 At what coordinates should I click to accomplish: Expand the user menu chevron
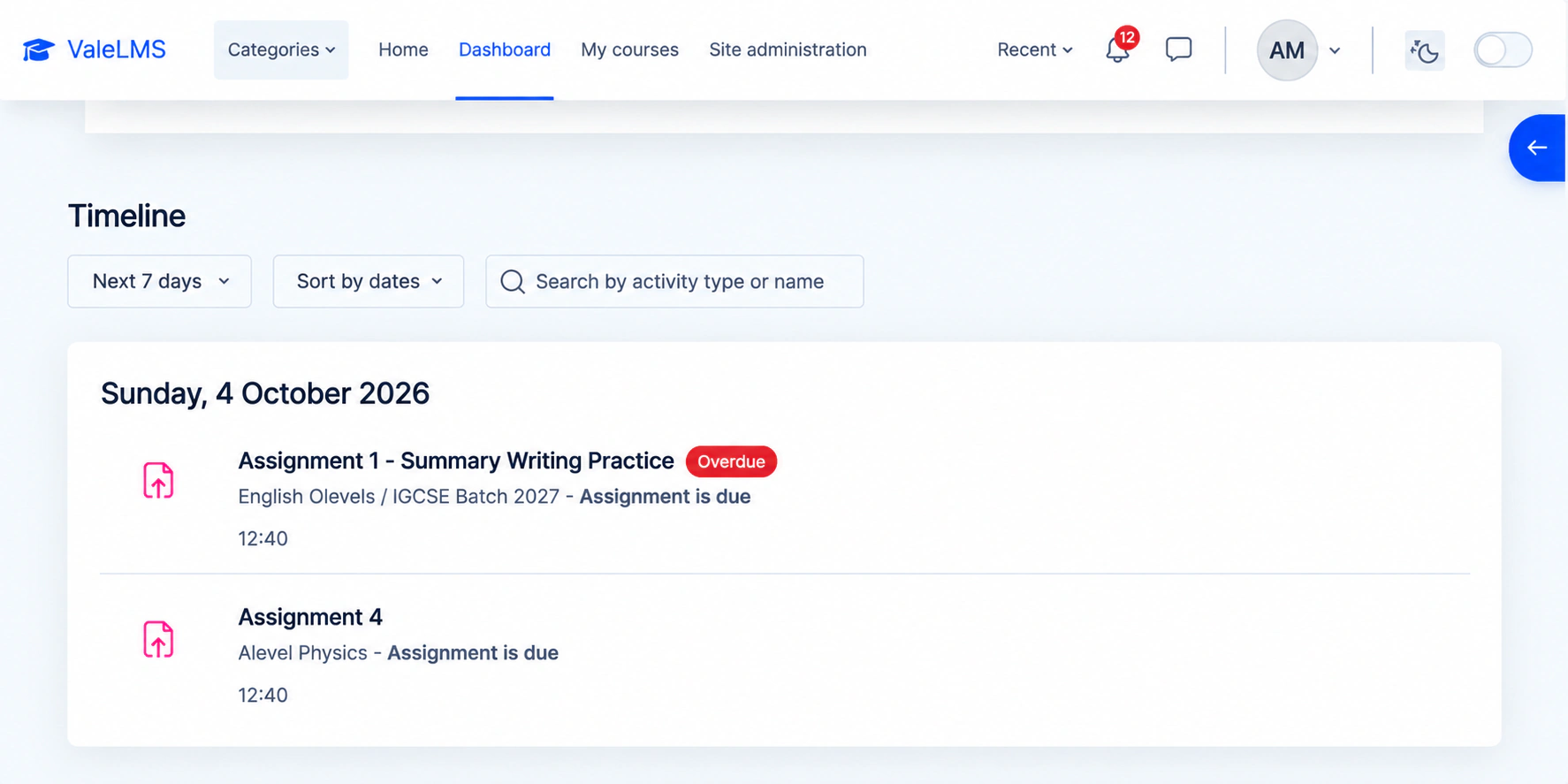pyautogui.click(x=1335, y=50)
